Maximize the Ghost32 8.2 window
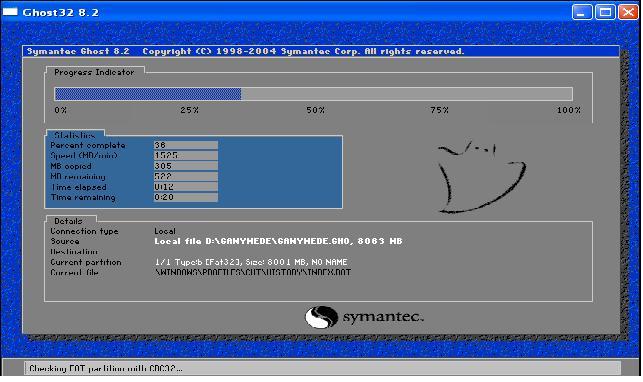Viewport: 643px width, 382px height. point(605,12)
